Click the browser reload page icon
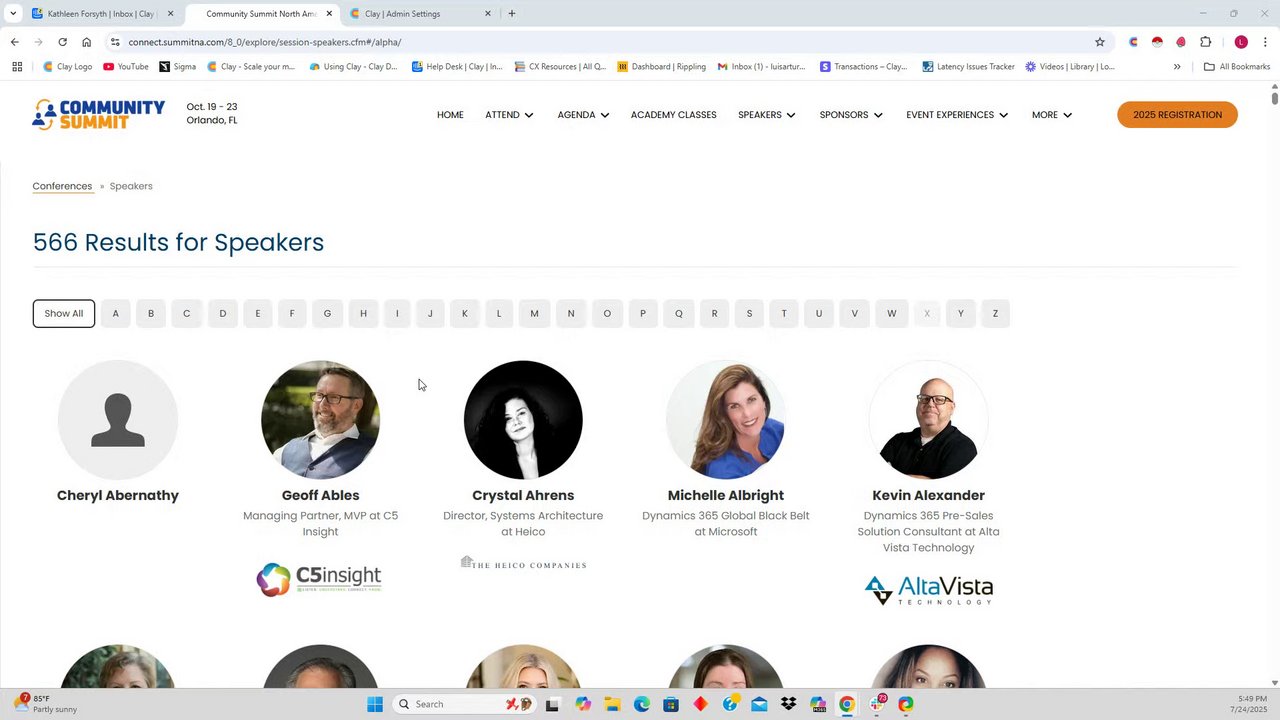The image size is (1280, 720). point(62,42)
